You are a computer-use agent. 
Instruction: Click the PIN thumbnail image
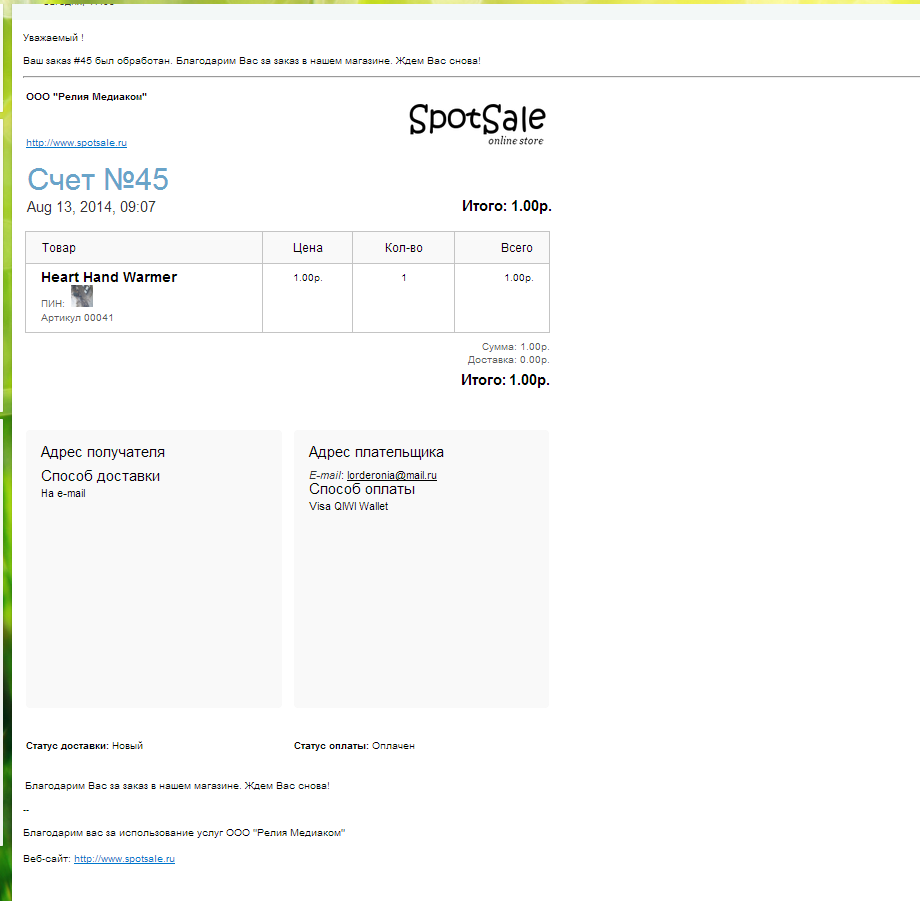click(x=82, y=296)
